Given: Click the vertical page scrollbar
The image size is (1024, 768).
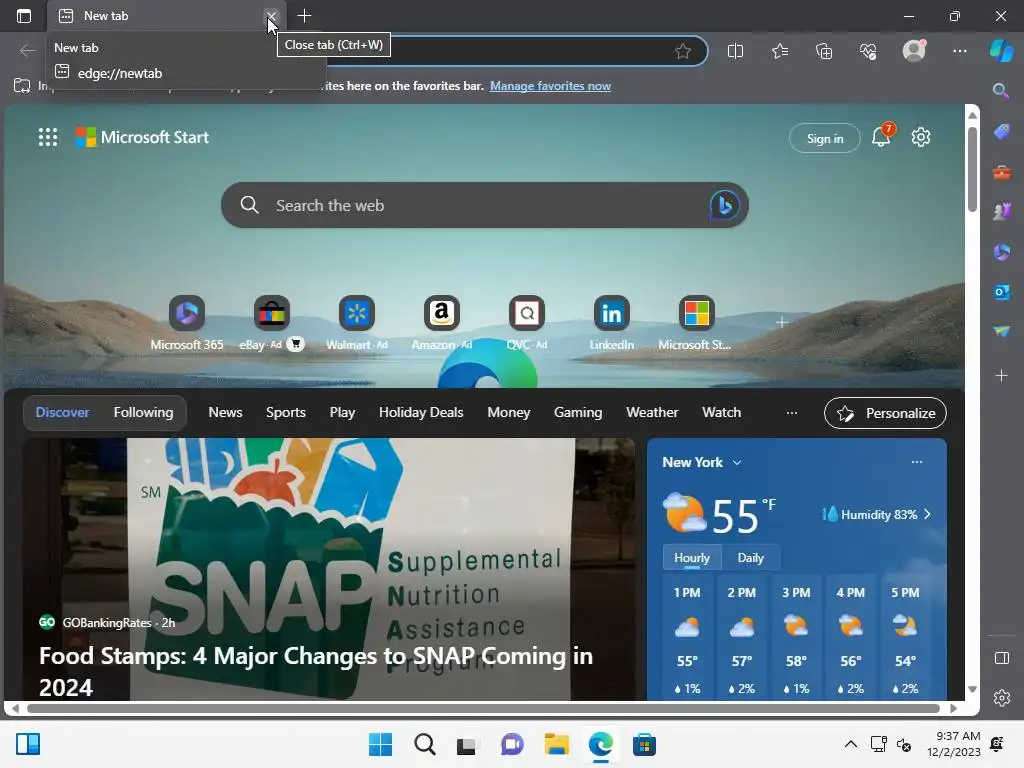Looking at the screenshot, I should coord(972,168).
